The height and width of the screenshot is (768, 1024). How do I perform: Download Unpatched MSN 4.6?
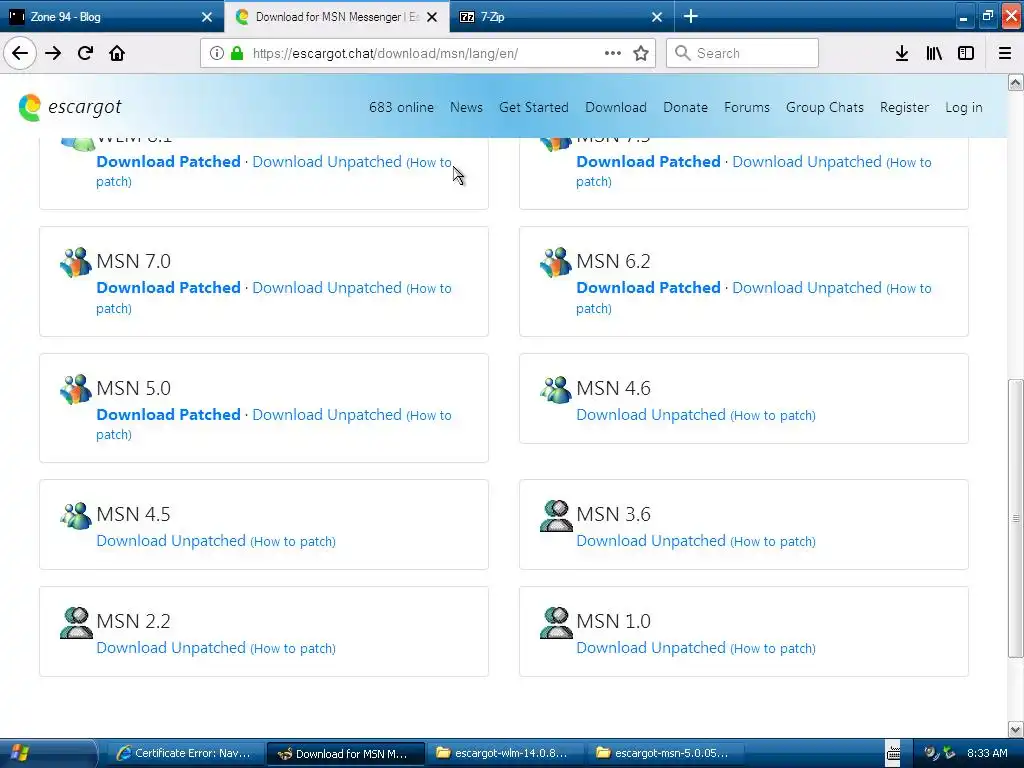tap(651, 415)
